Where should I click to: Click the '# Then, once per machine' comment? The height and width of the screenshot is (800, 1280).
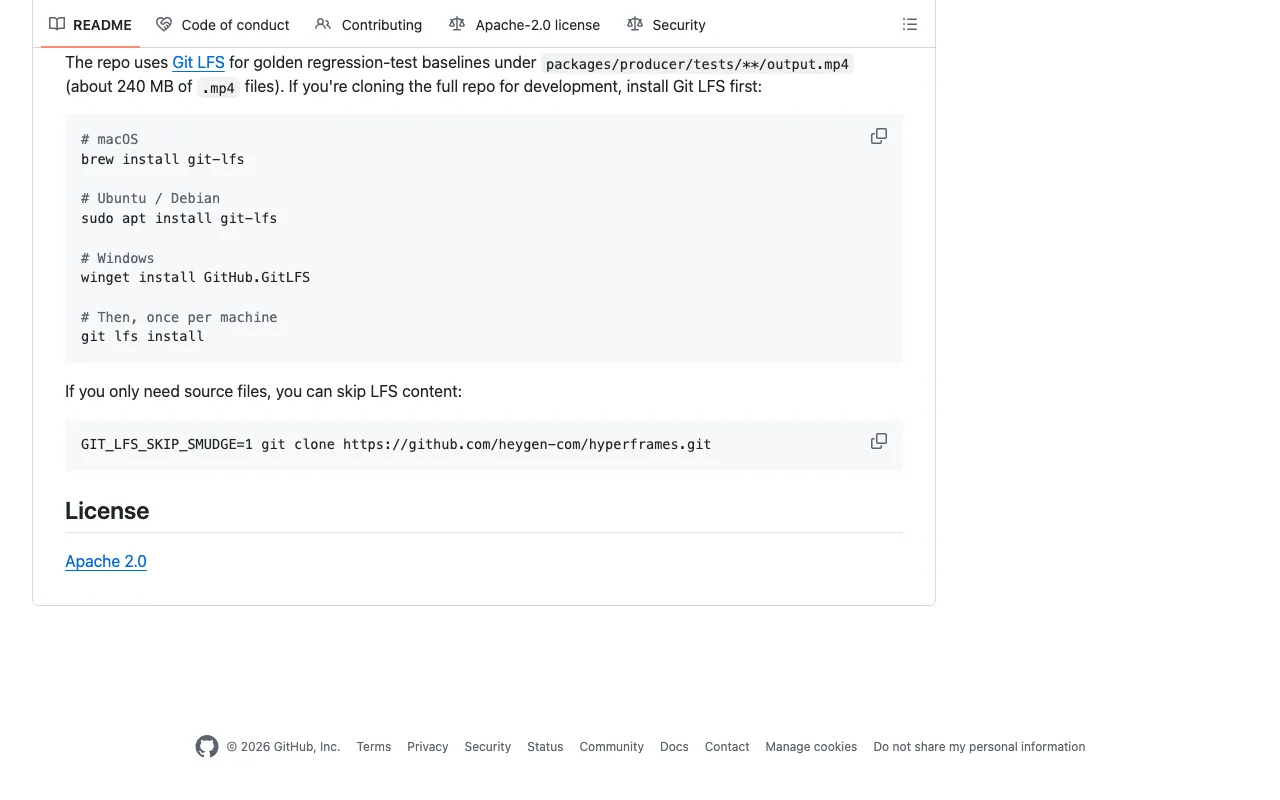179,317
